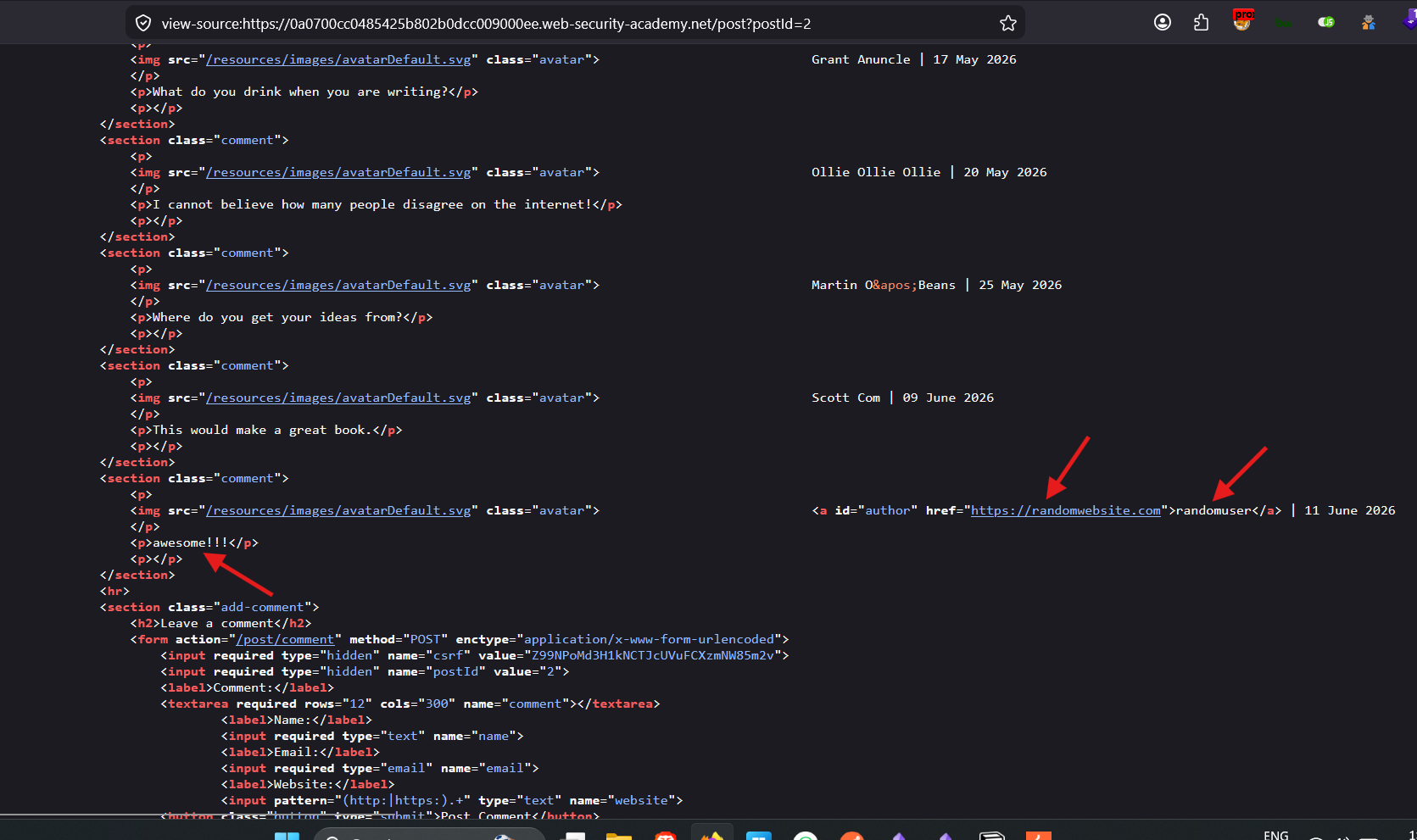Click the 'randomuser' anchor text
Screen dimensions: 1417x840
tap(1213, 510)
